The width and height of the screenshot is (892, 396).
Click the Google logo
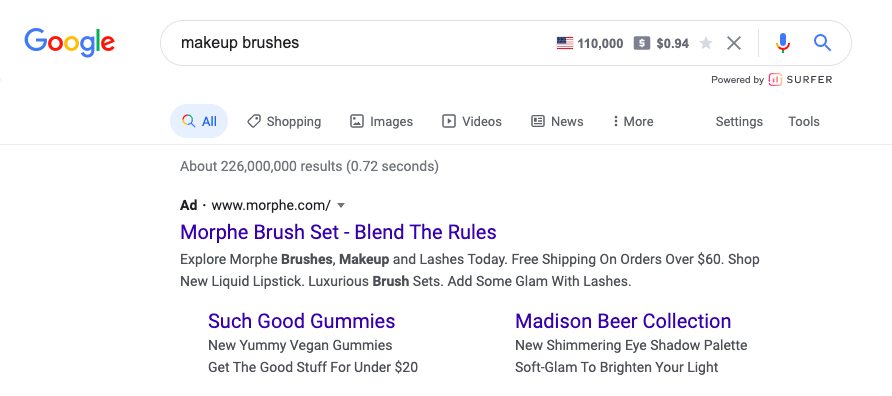tap(69, 43)
